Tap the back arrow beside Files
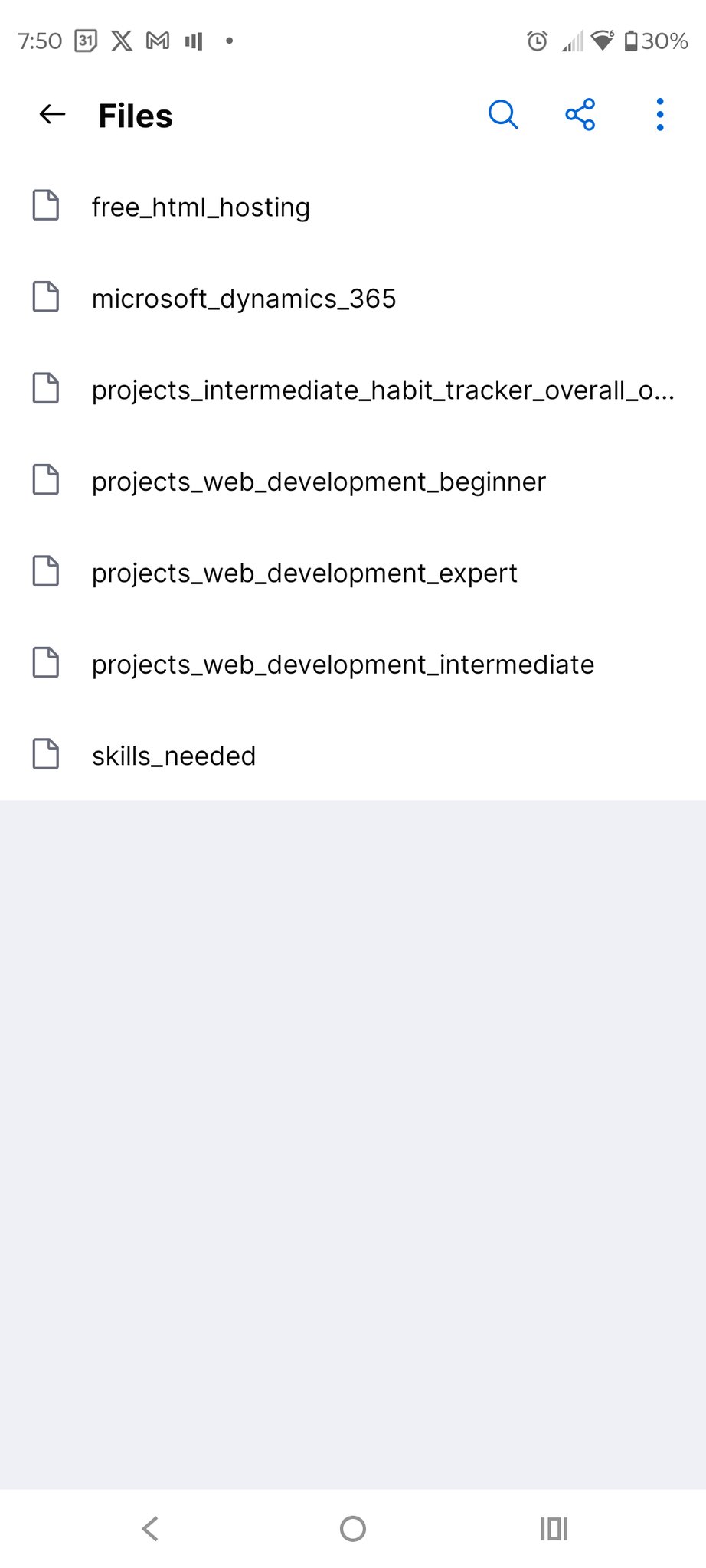Viewport: 706px width, 1568px height. 52,115
